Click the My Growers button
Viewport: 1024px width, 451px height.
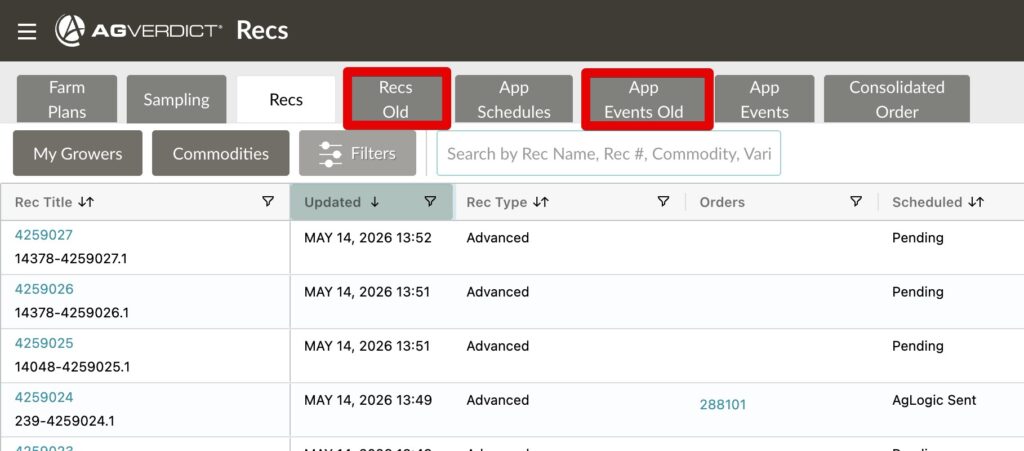coord(78,153)
